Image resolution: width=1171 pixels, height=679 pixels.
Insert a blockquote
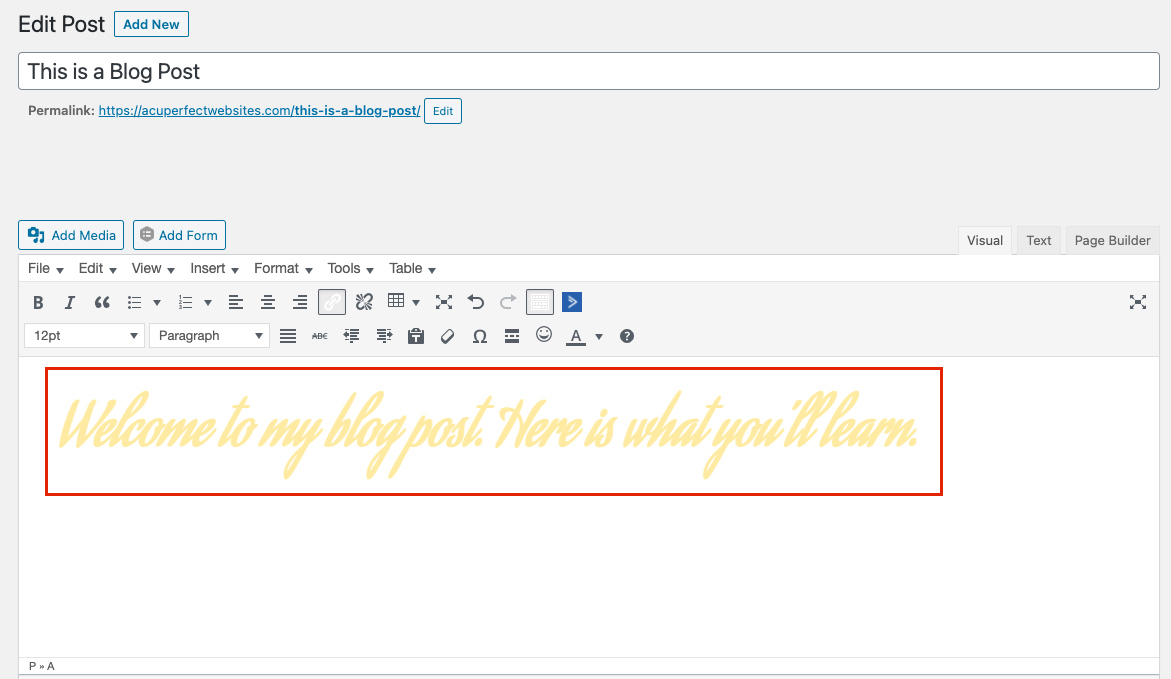[x=101, y=302]
